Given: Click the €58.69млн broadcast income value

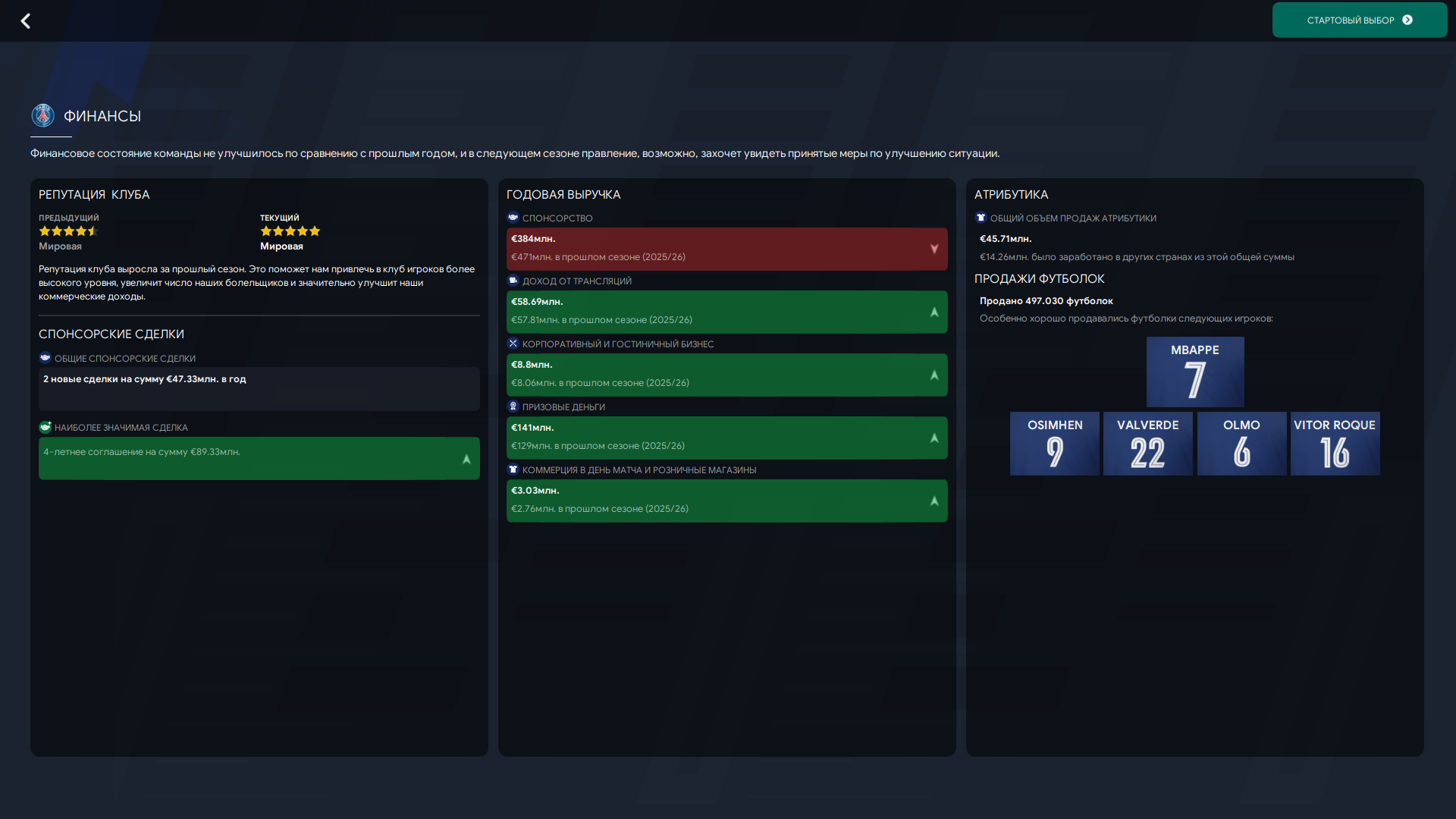Looking at the screenshot, I should click(537, 302).
